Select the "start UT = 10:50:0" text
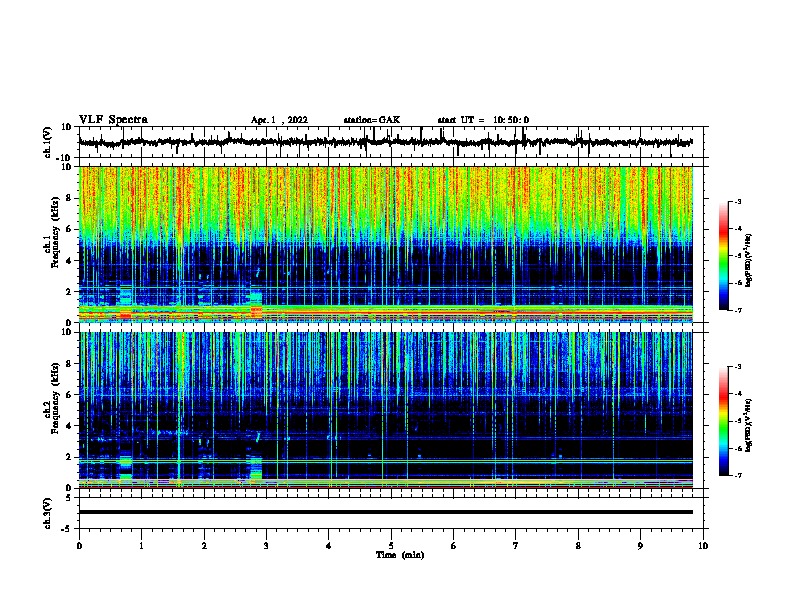This screenshot has height=612, width=792. click(x=483, y=120)
